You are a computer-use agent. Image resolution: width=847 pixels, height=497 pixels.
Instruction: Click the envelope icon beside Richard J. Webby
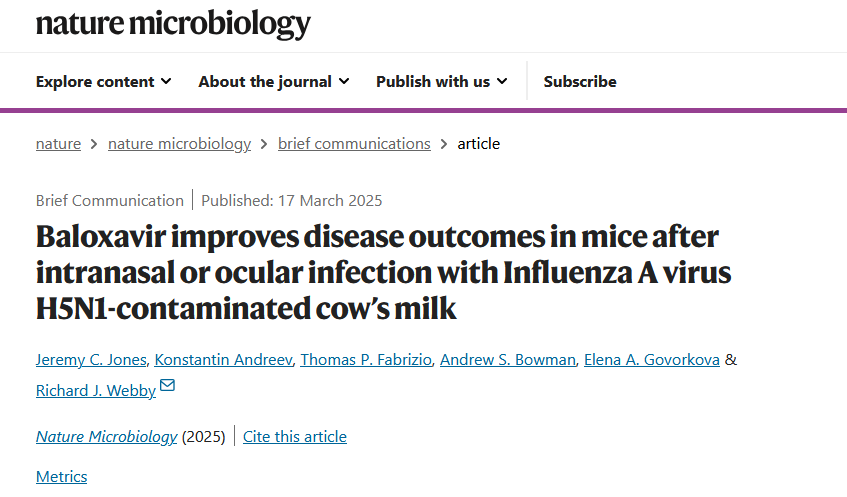pyautogui.click(x=168, y=387)
